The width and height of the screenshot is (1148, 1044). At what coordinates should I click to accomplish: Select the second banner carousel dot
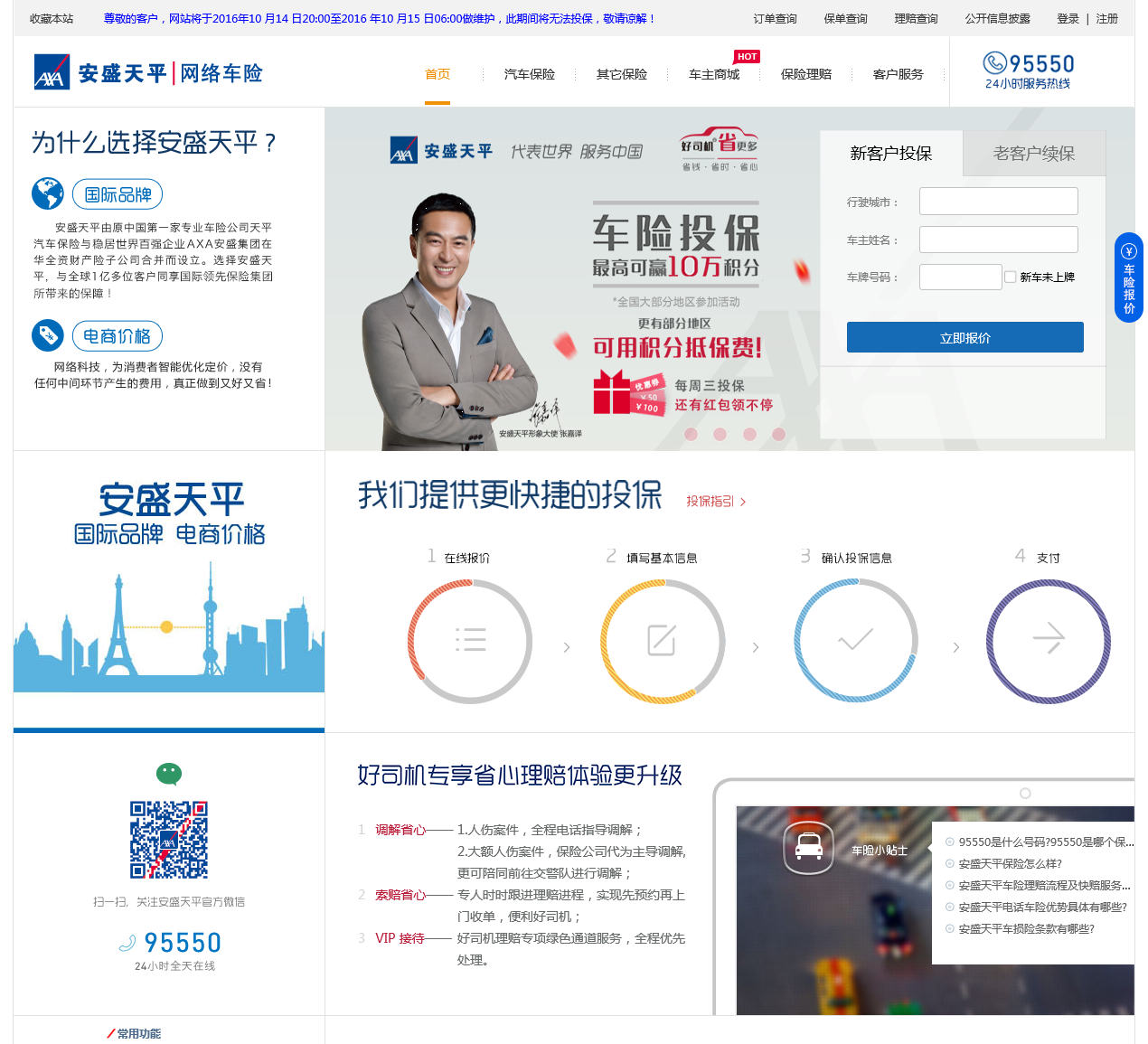[720, 434]
